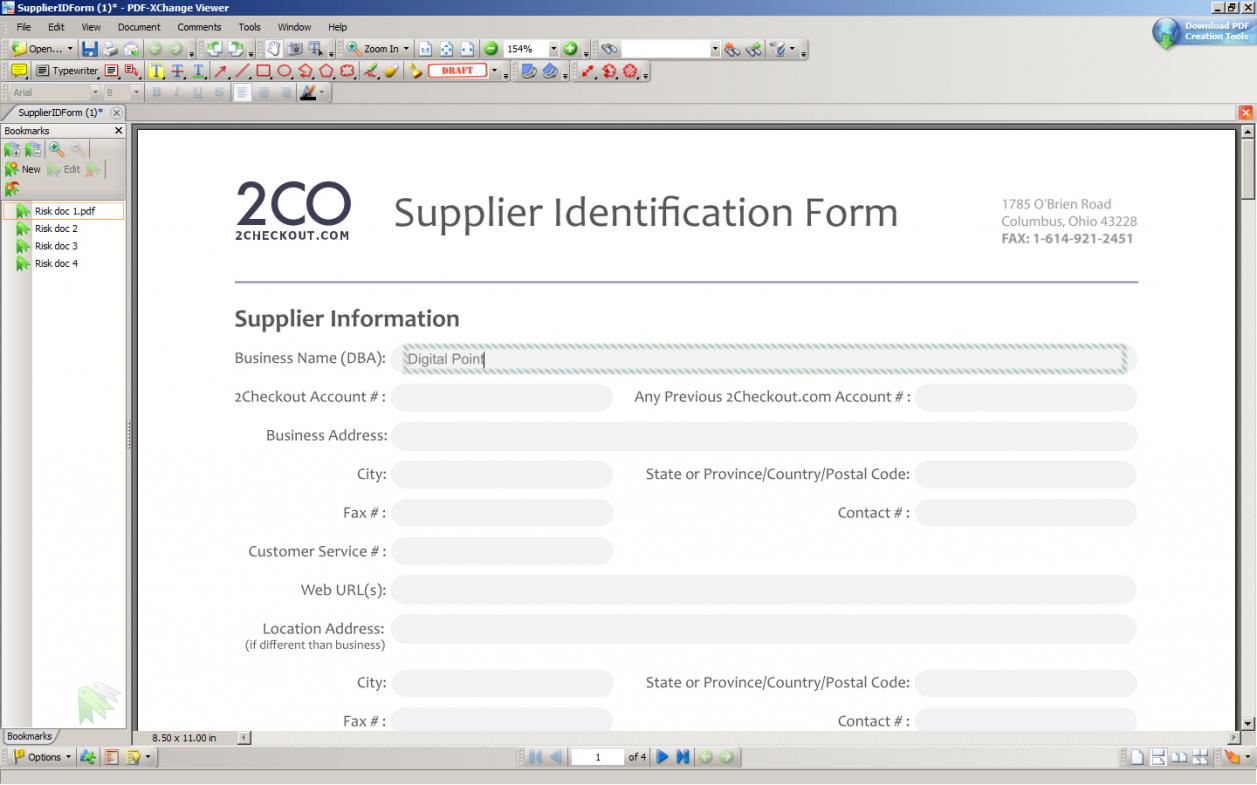Click the Business Address field
This screenshot has width=1257, height=785.
pyautogui.click(x=764, y=436)
